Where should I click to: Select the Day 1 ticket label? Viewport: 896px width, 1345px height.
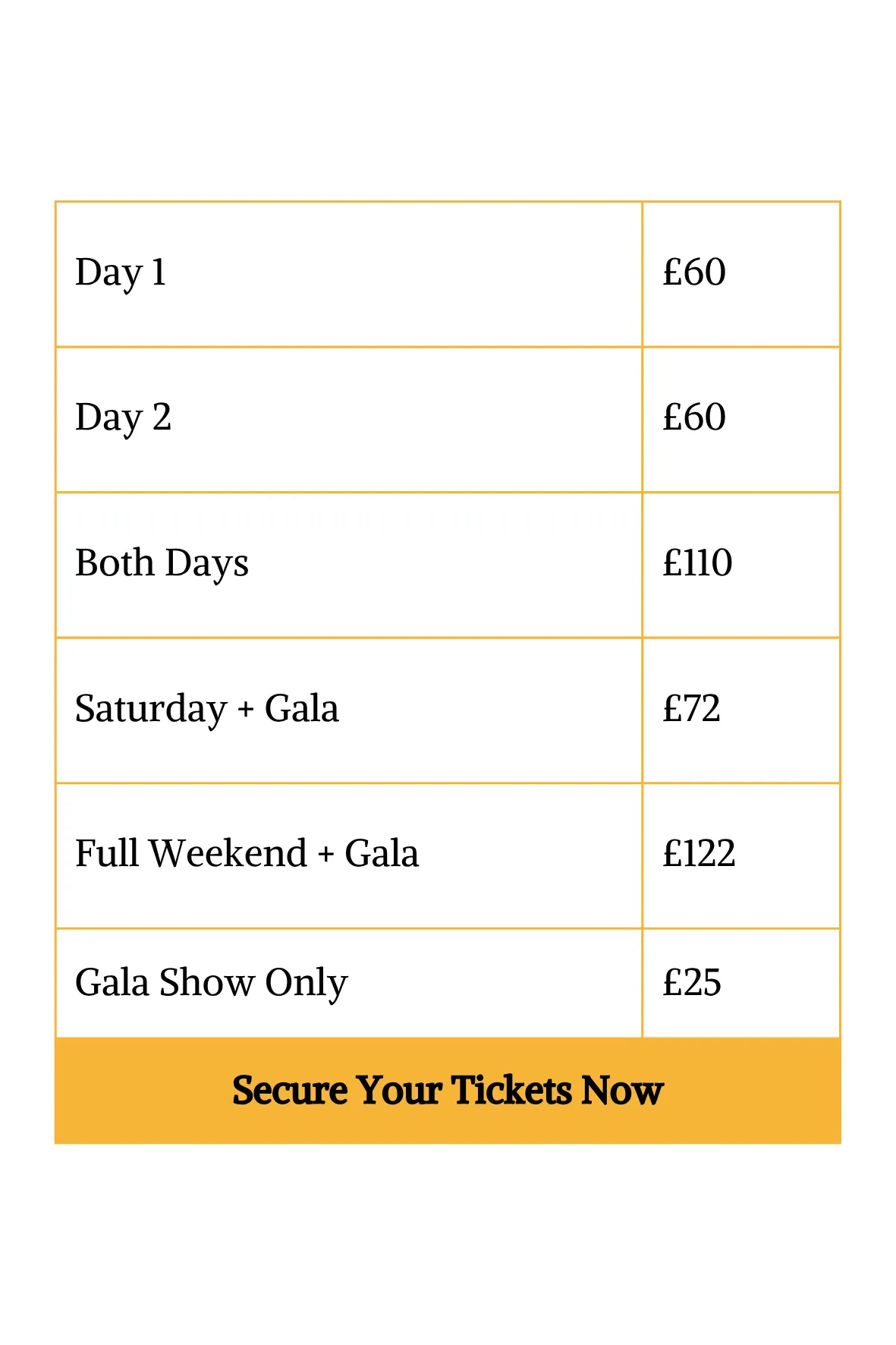click(121, 272)
